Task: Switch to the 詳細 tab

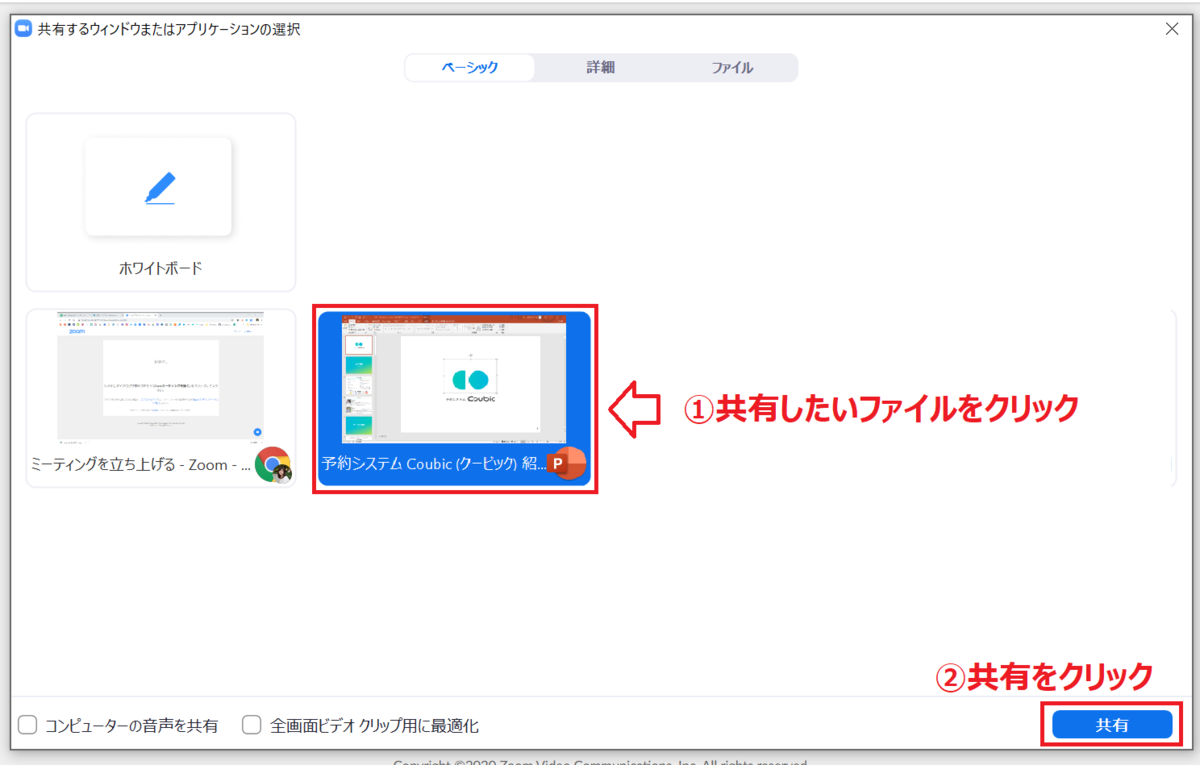Action: (x=600, y=68)
